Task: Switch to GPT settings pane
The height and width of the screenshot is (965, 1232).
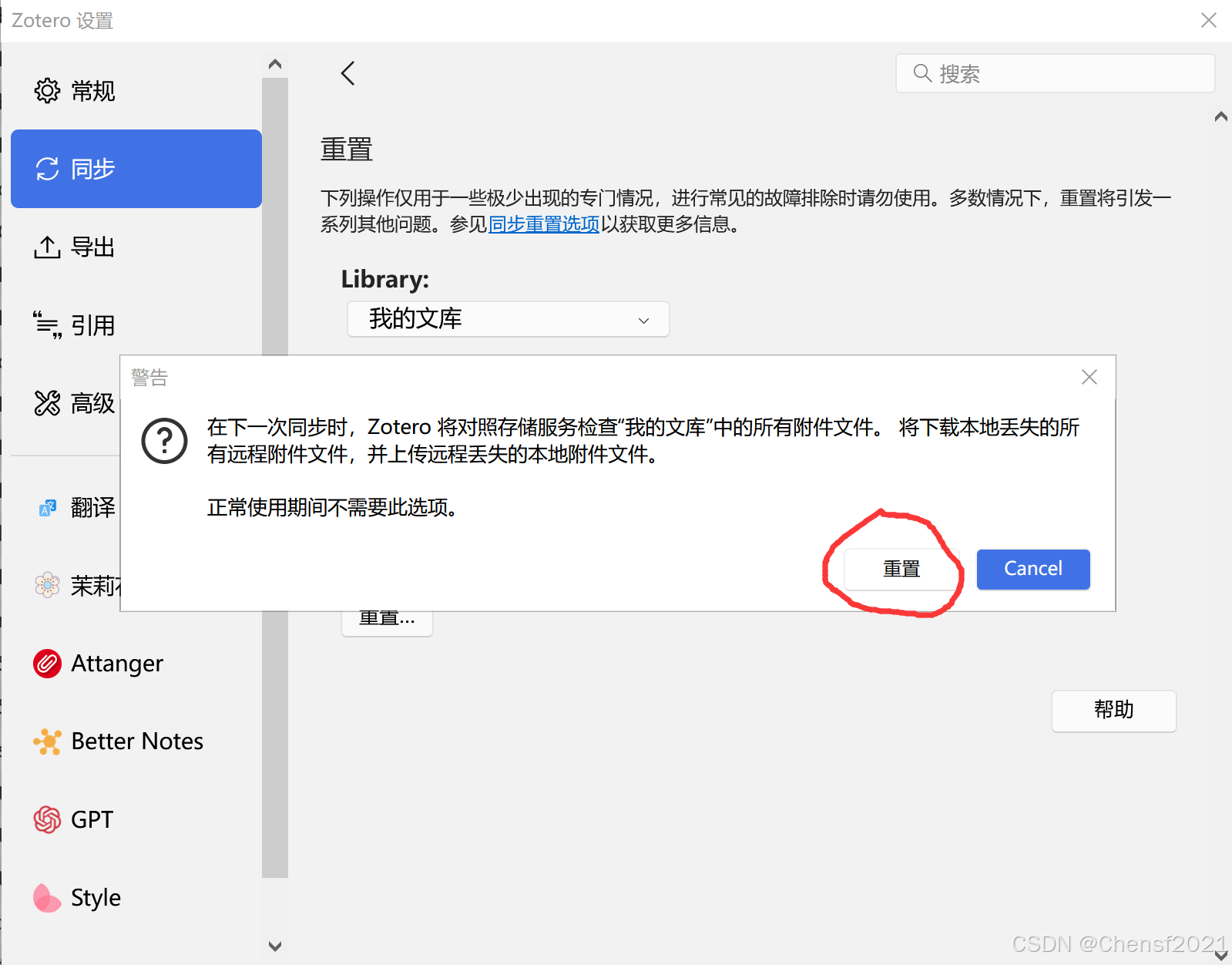Action: 136,819
